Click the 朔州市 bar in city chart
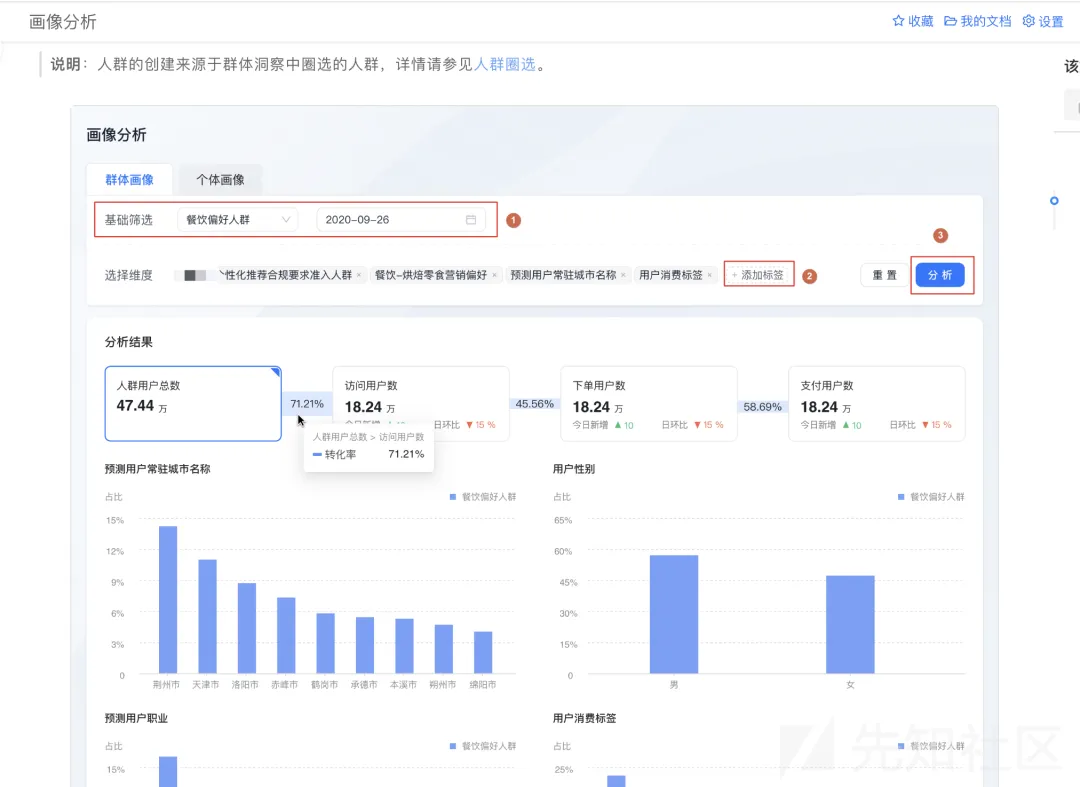 click(444, 649)
